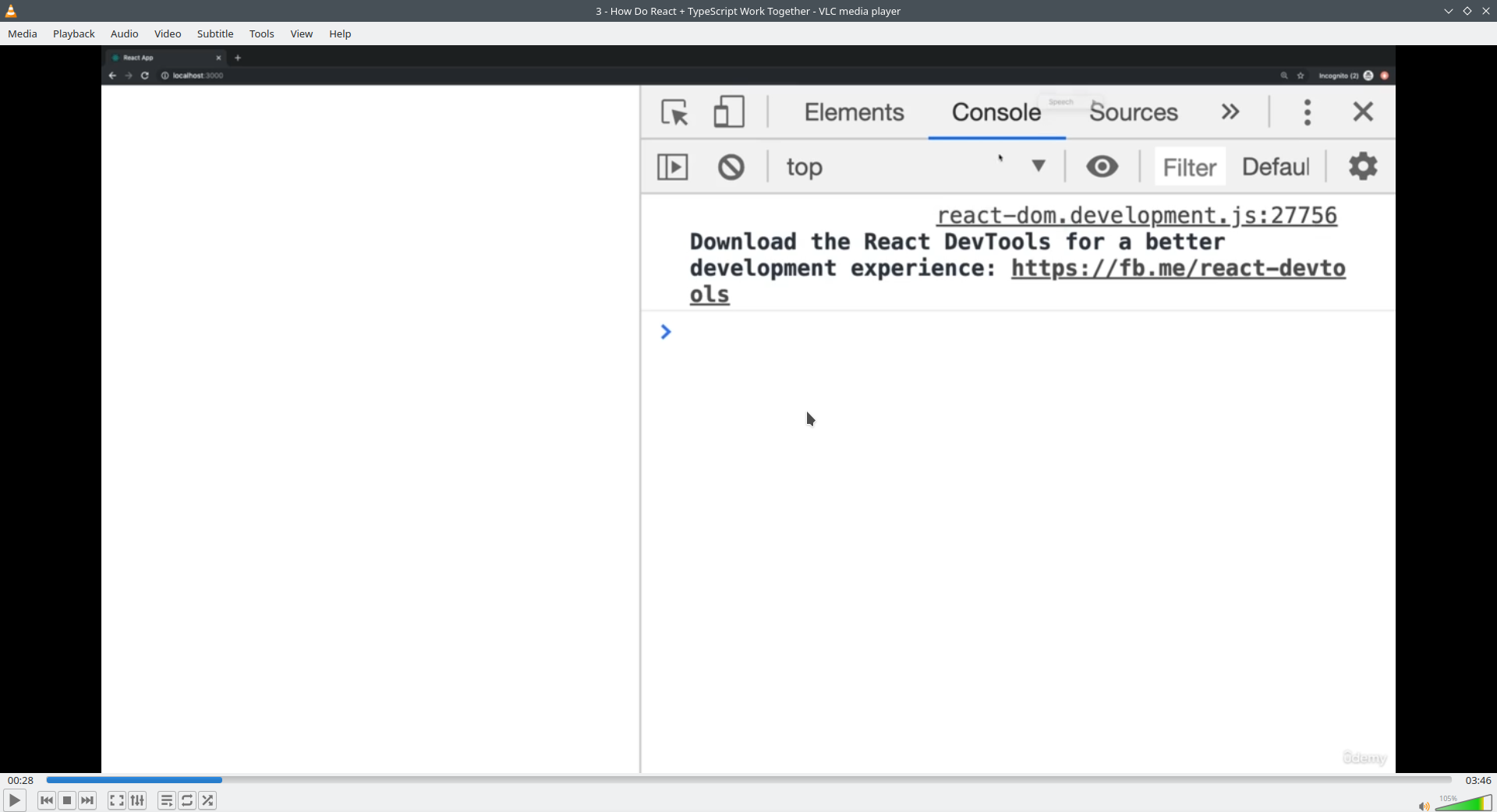Open the Tools menu

(262, 34)
